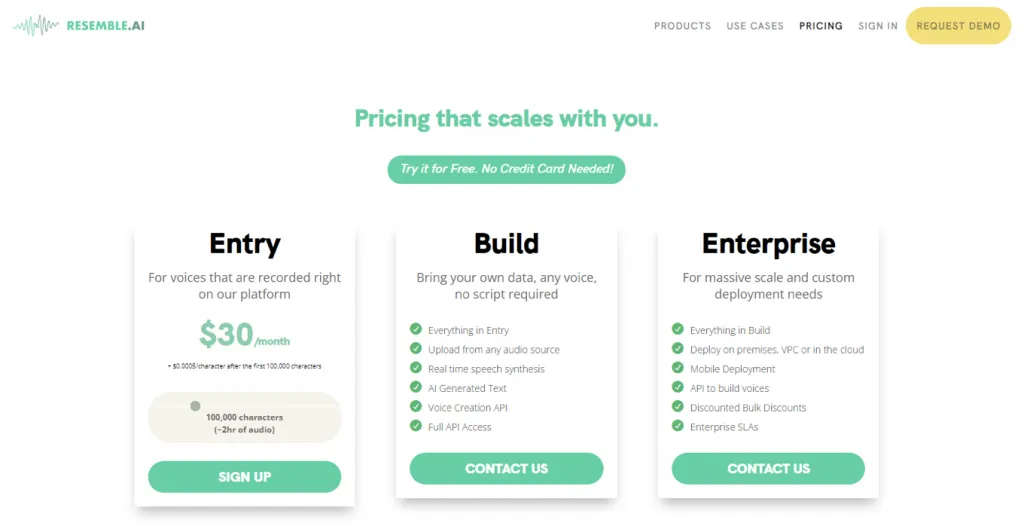The image size is (1024, 529).
Task: Click the Sign In link
Action: [878, 26]
